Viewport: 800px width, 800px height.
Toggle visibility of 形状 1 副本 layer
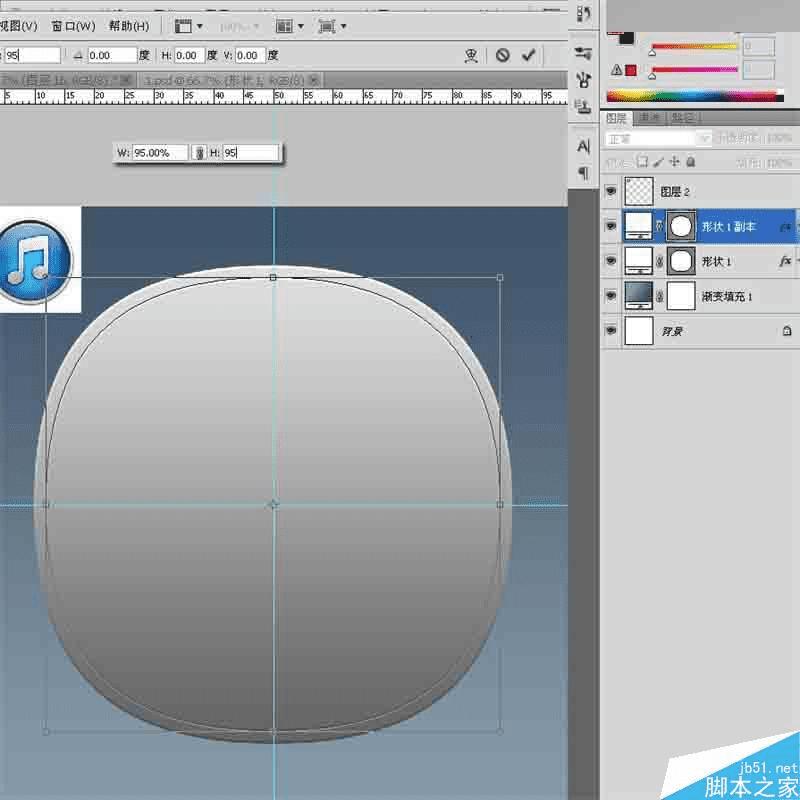click(x=611, y=226)
